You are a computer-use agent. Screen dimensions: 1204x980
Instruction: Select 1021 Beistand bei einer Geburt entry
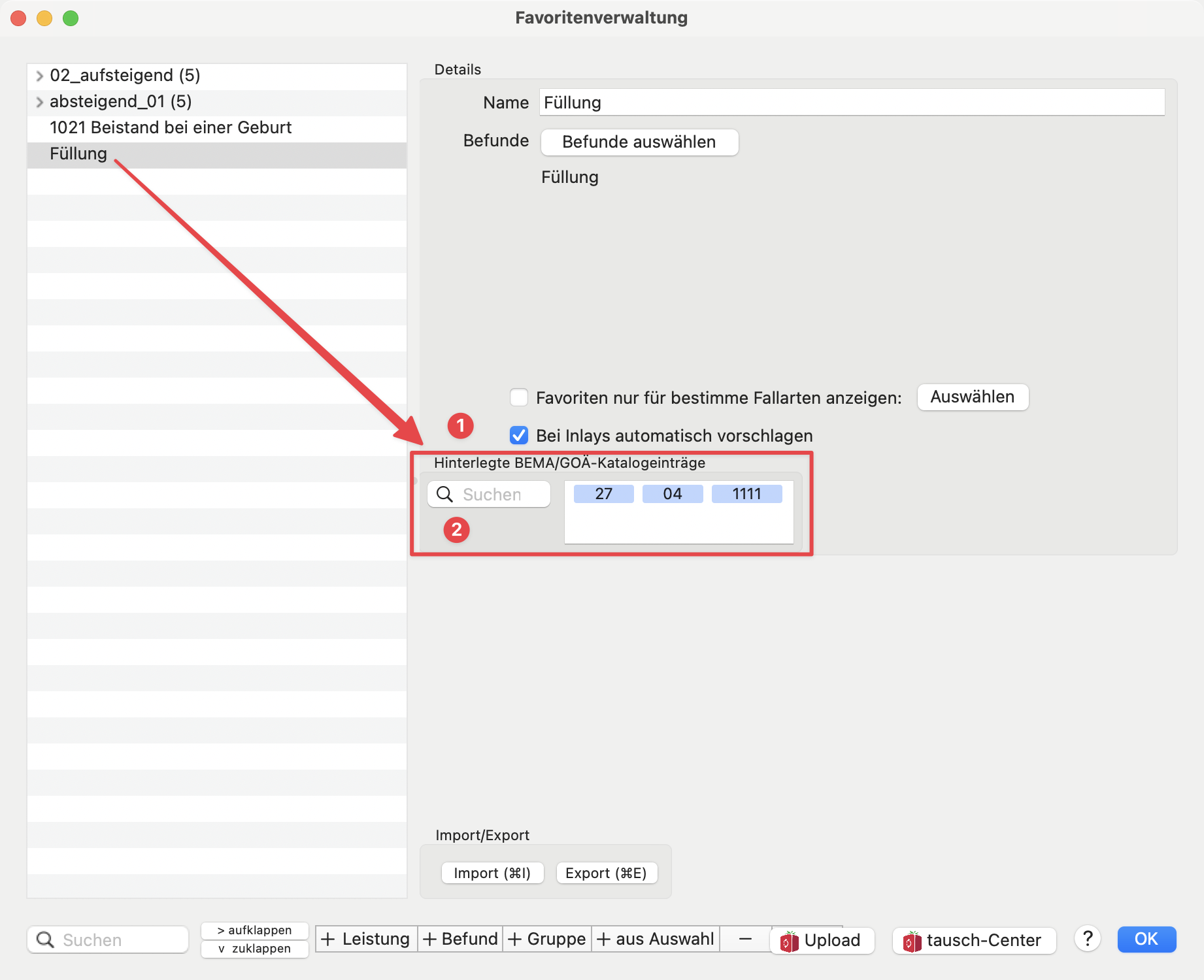(216, 128)
